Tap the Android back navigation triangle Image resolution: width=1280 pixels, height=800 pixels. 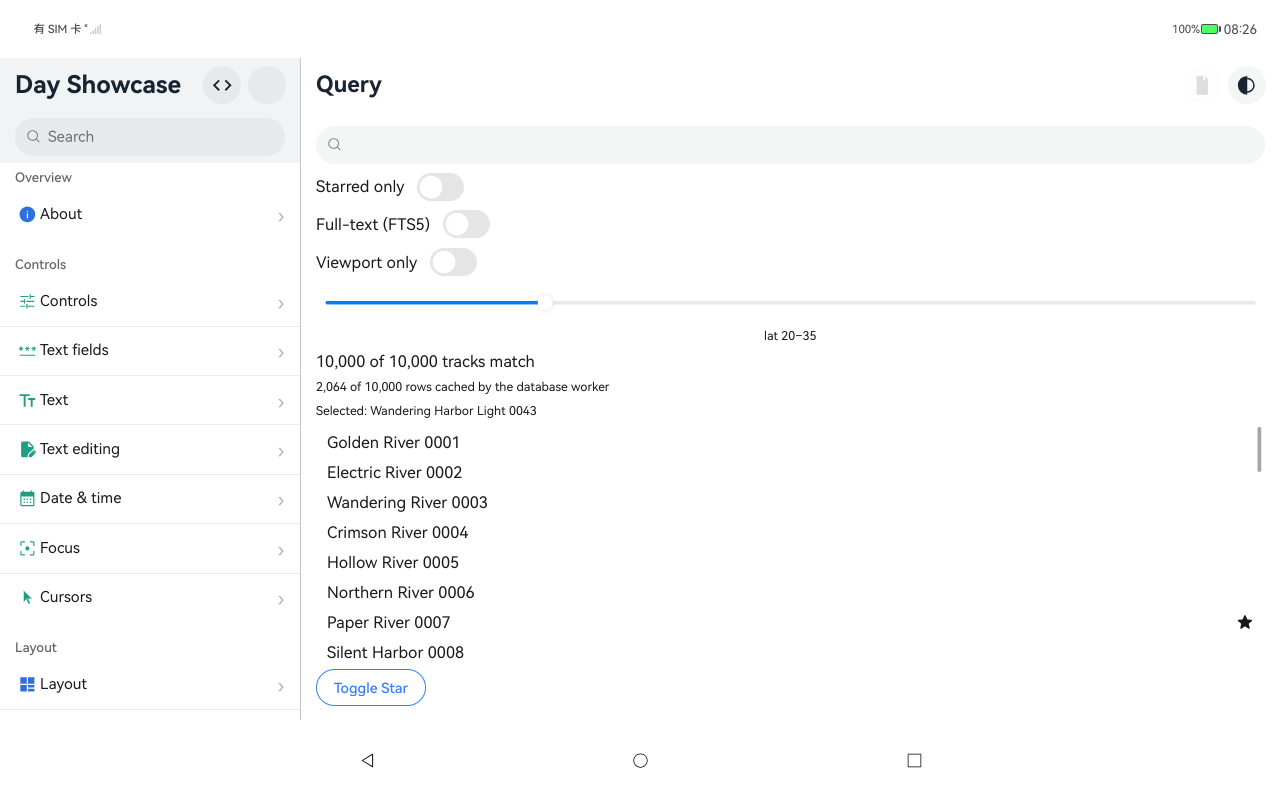coord(367,760)
